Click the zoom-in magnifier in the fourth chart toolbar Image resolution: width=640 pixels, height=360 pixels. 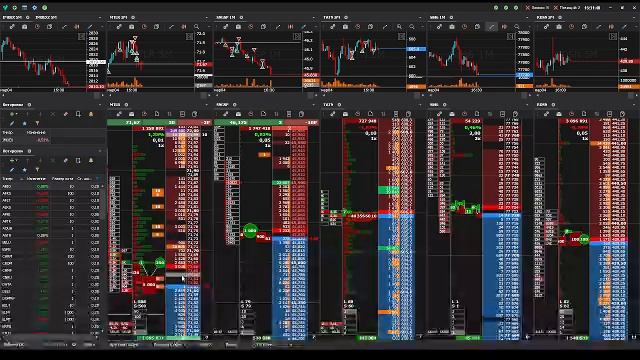[x=399, y=27]
